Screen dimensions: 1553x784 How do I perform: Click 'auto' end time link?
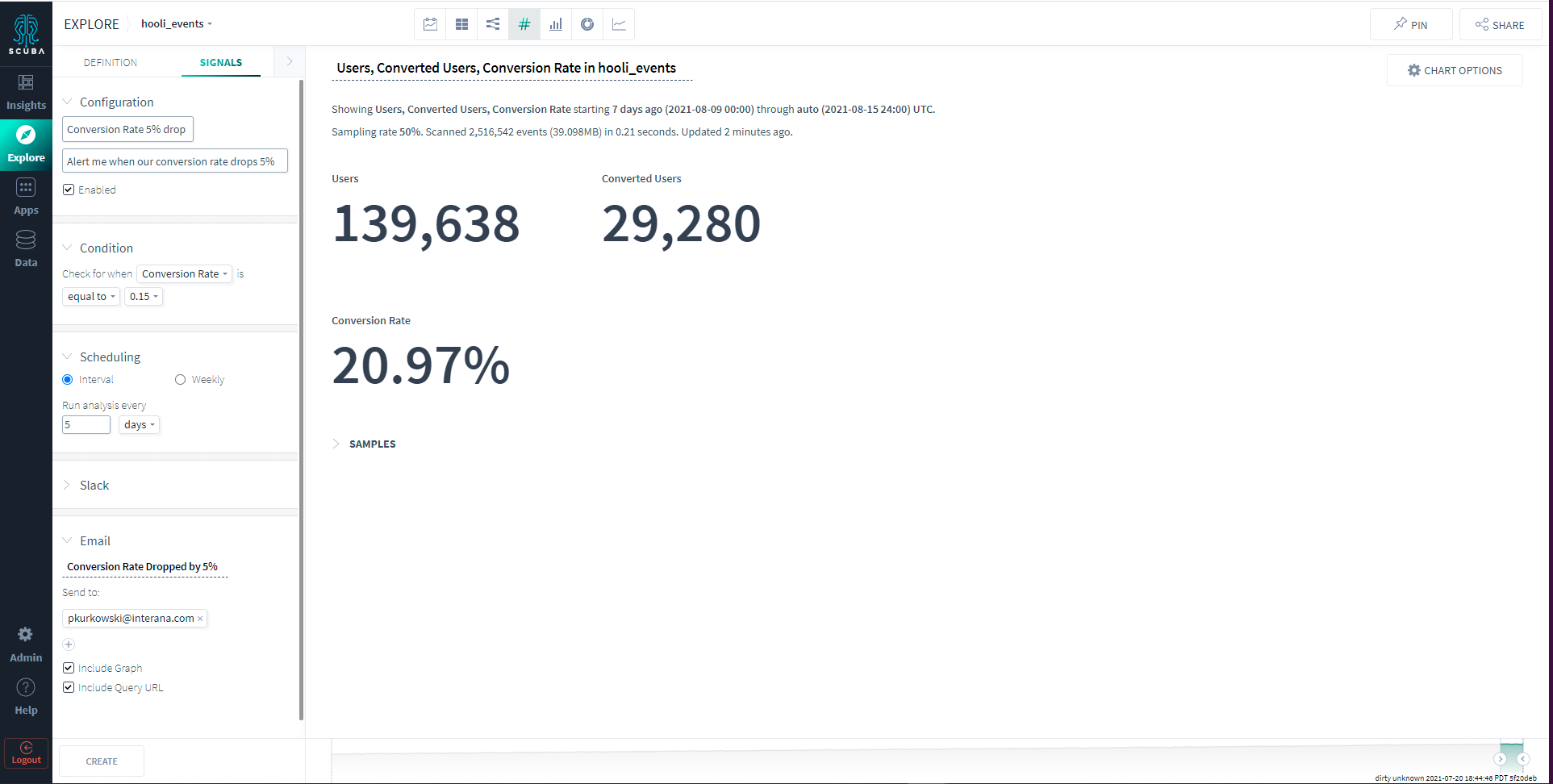808,110
